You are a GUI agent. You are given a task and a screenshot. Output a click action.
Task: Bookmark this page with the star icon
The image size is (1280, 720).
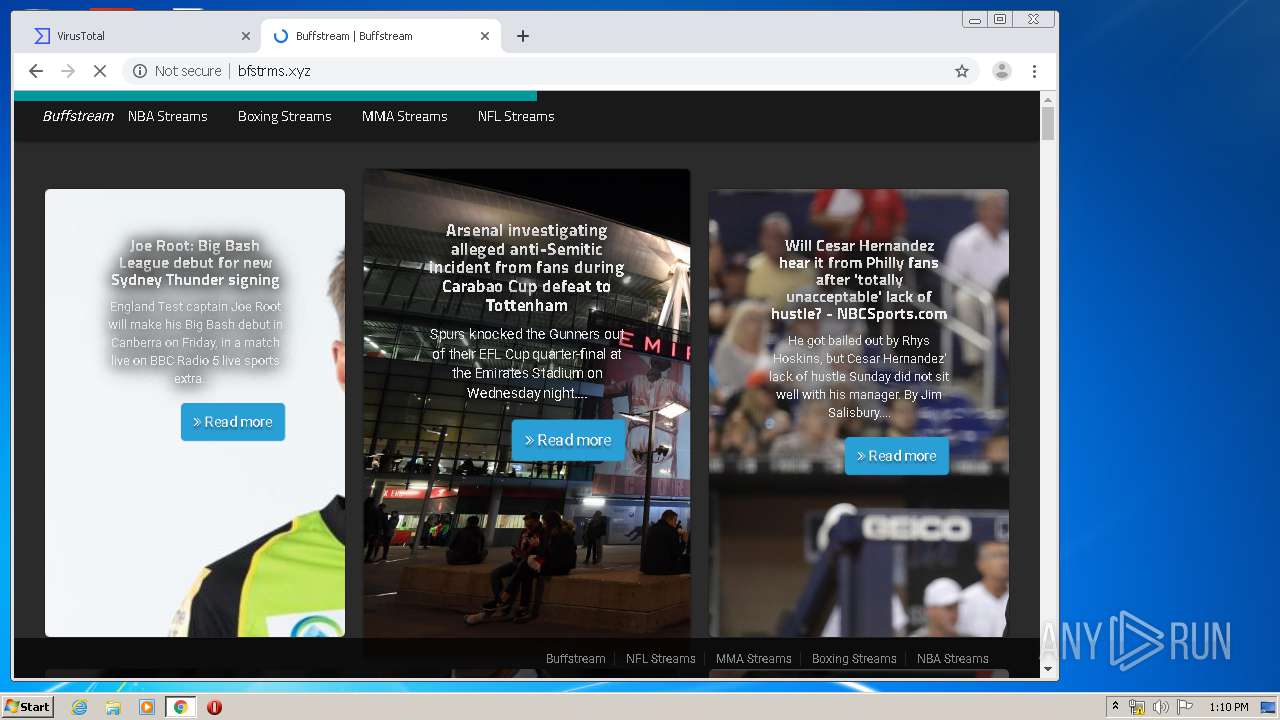point(962,71)
